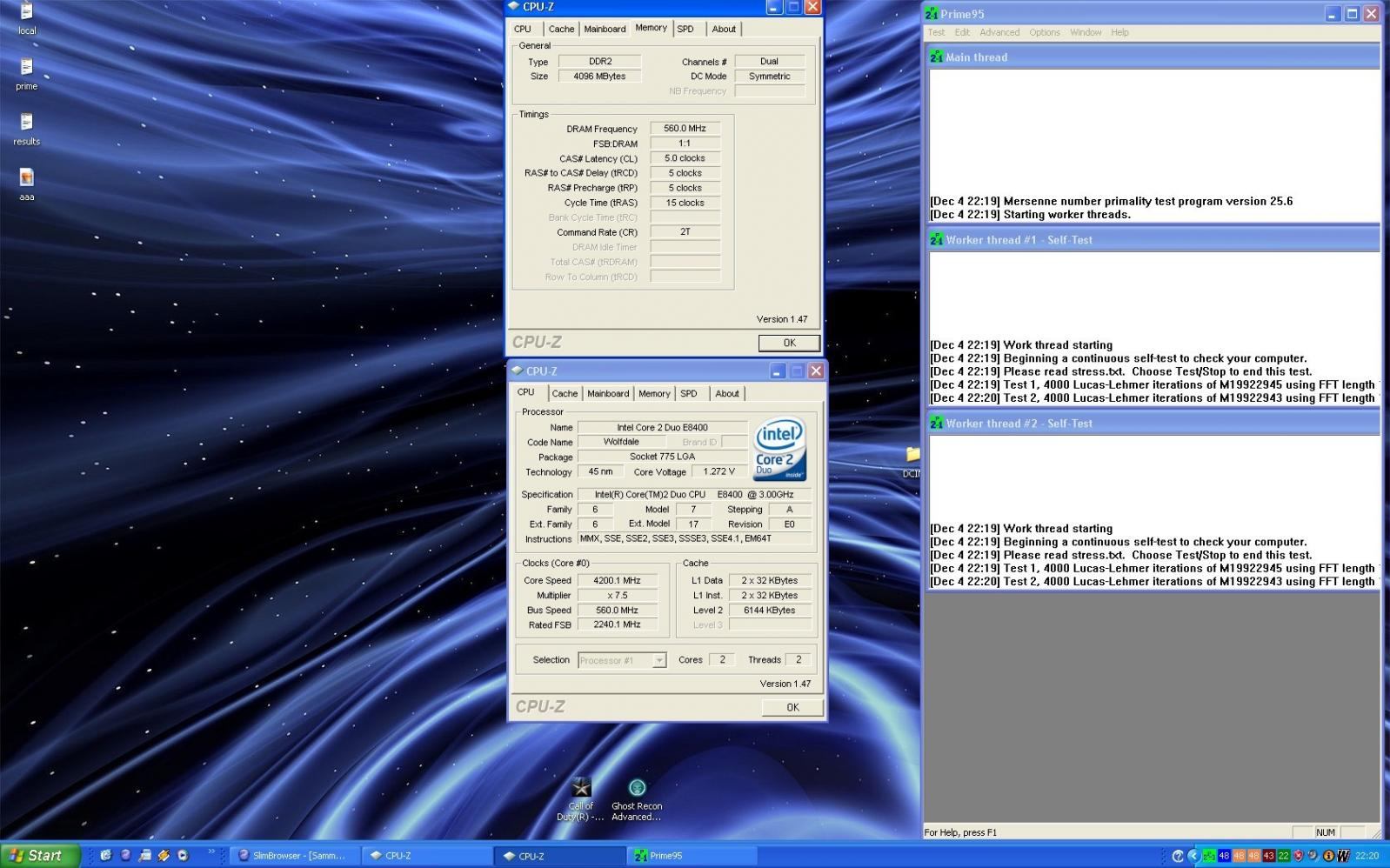Image resolution: width=1390 pixels, height=868 pixels.
Task: Open Mainboard tab in the upper CPU-Z window
Action: coord(605,29)
